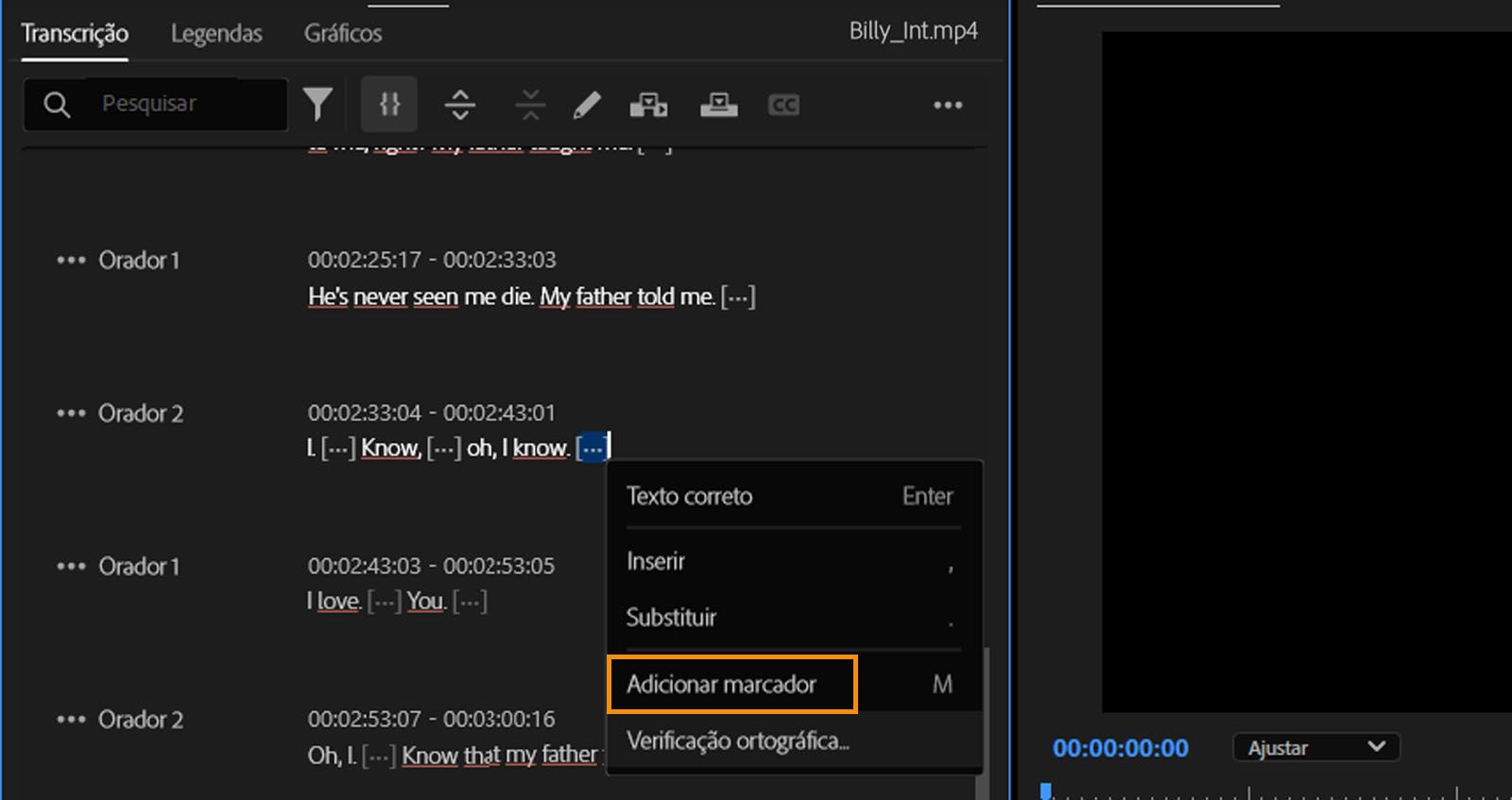Click speaker label Orador 2 at 00:02:53:07
1512x800 pixels.
pyautogui.click(x=141, y=719)
